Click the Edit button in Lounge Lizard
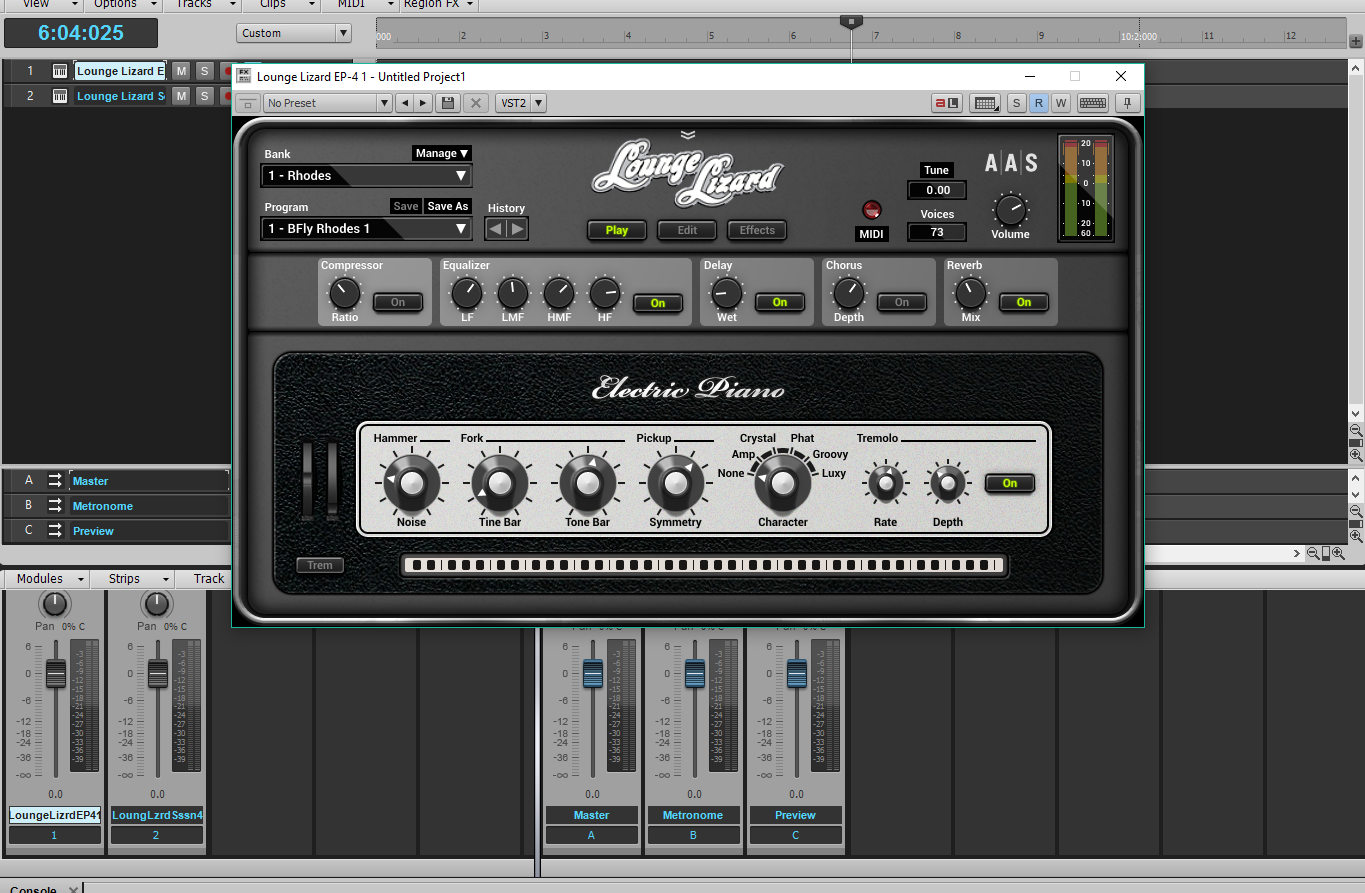The height and width of the screenshot is (893, 1365). [687, 230]
